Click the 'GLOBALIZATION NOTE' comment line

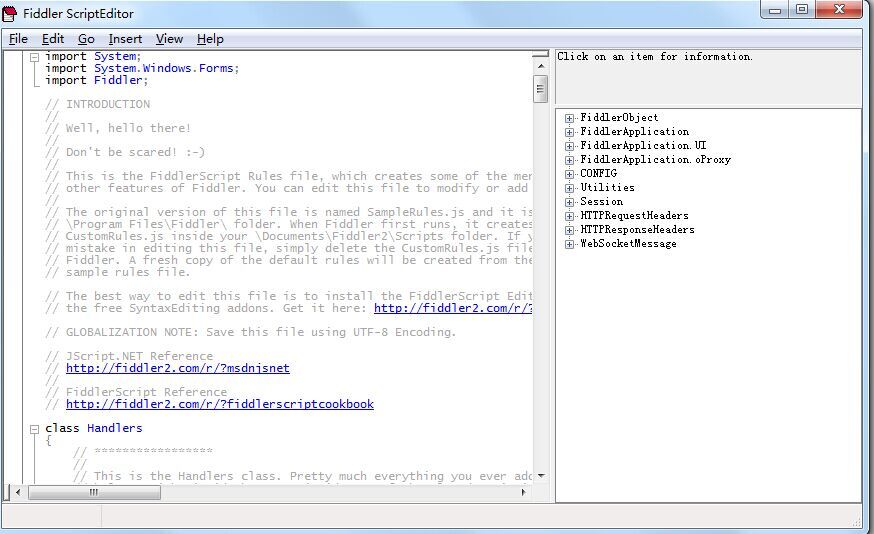[x=251, y=332]
